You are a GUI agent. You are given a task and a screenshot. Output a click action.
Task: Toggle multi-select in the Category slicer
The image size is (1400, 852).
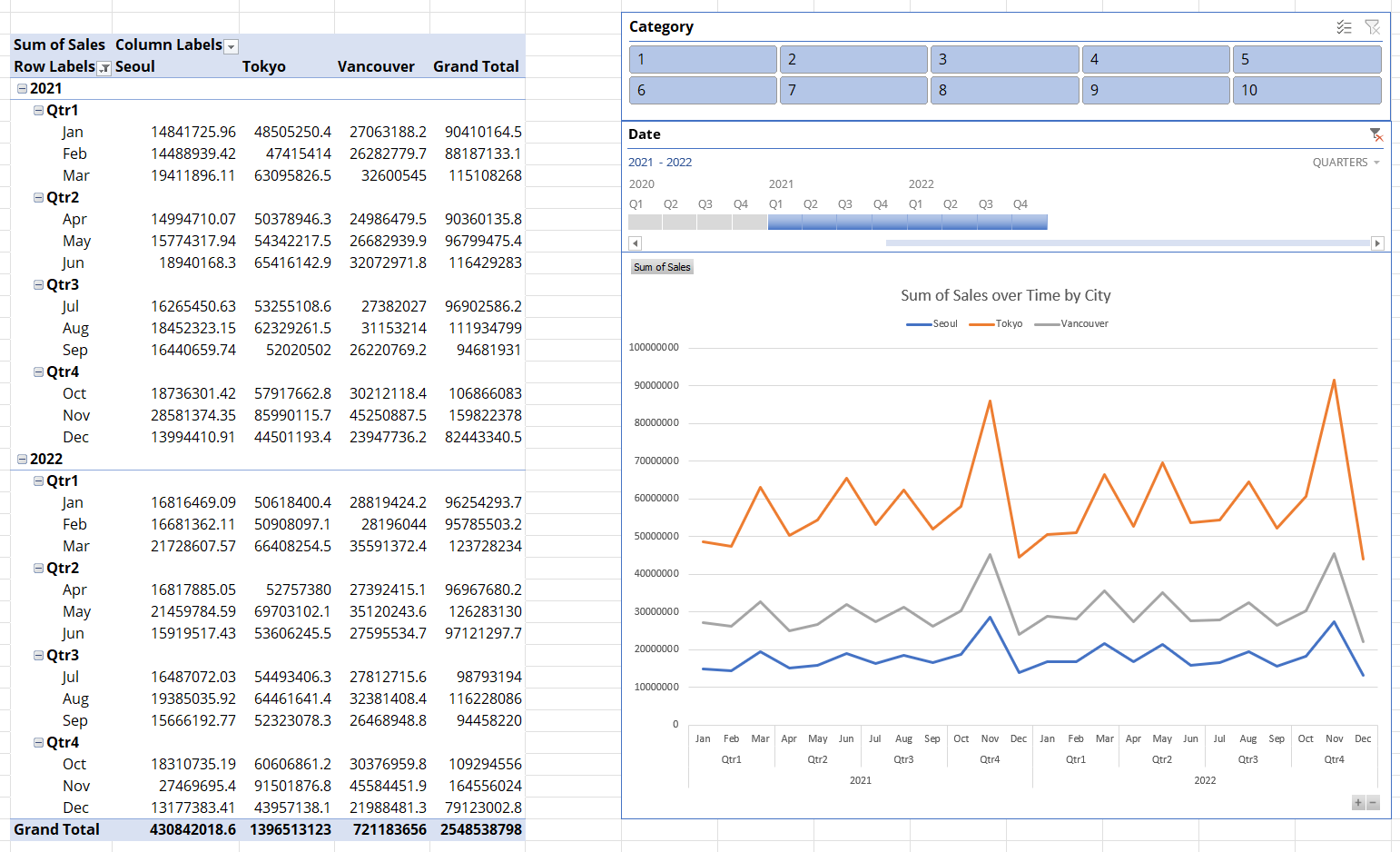point(1344,27)
